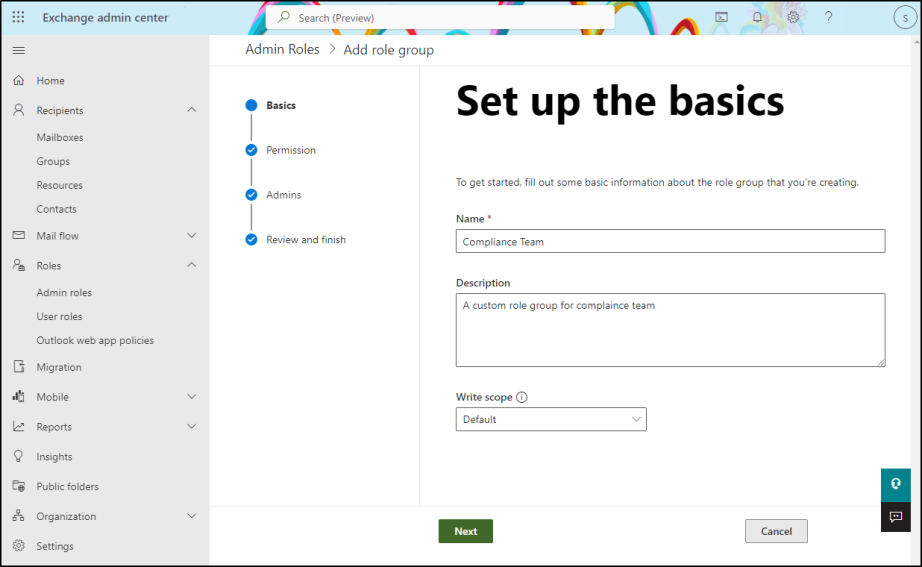Collapse the Recipients section chevron
922x567 pixels.
pyautogui.click(x=192, y=110)
